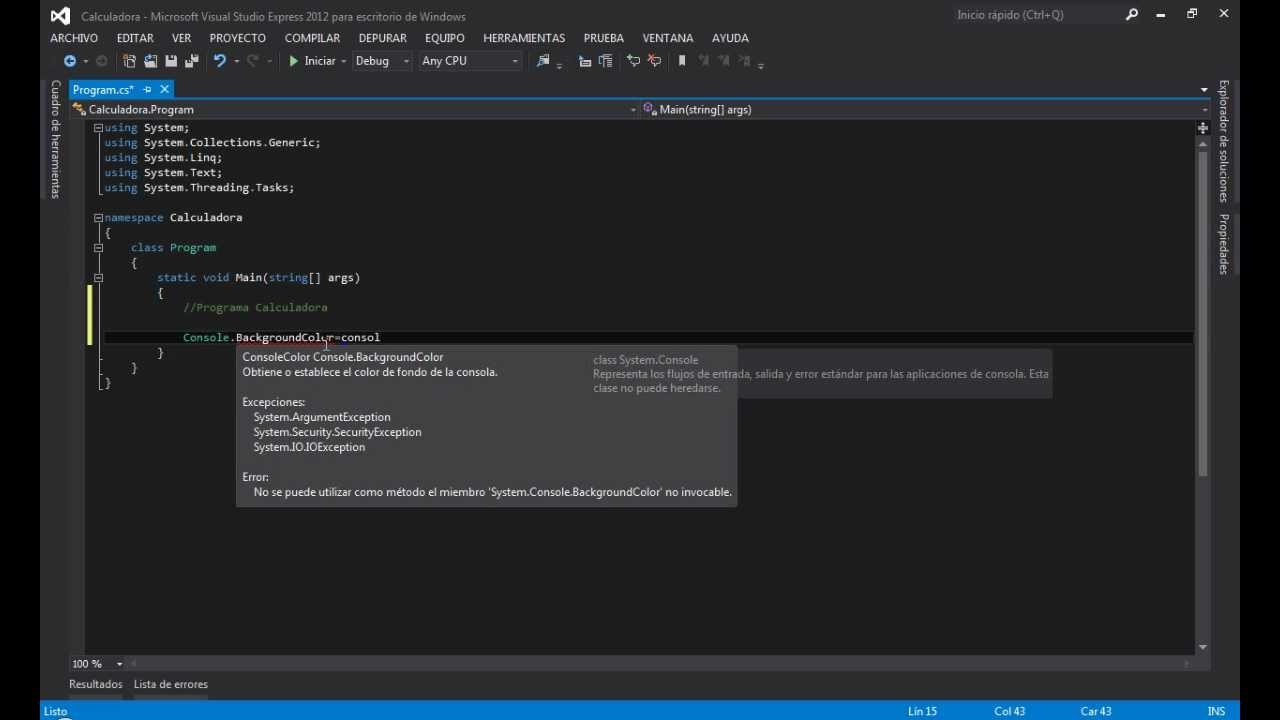Screen dimensions: 1280x720
Task: Open the VER menu
Action: tap(181, 38)
